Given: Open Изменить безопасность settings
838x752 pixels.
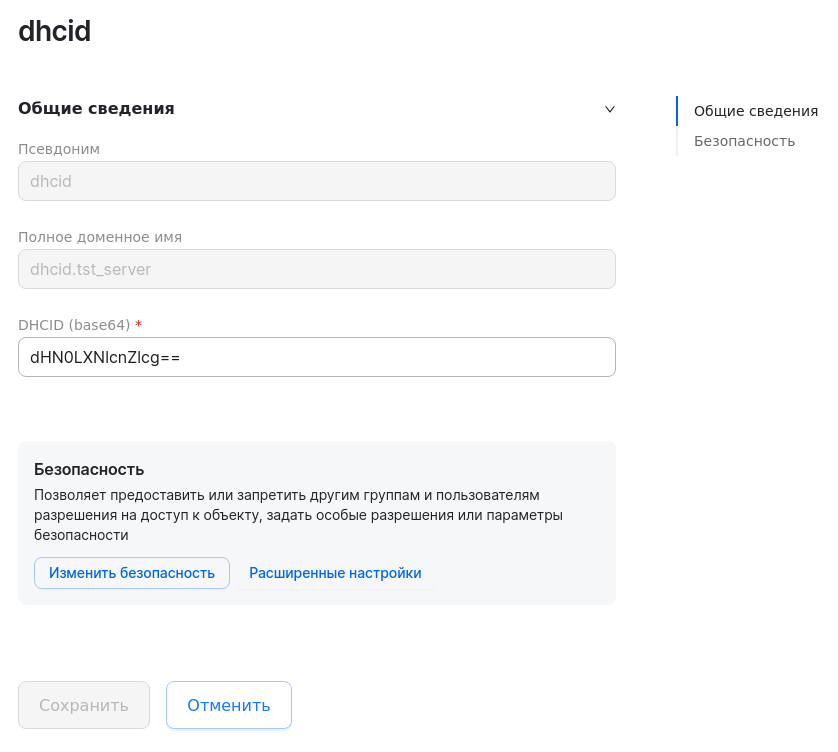Looking at the screenshot, I should tap(131, 572).
